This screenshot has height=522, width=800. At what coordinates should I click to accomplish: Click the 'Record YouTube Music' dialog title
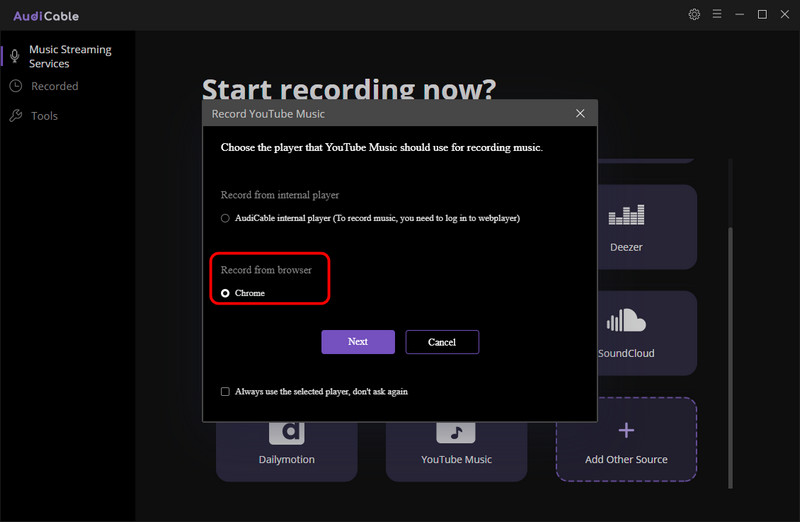(268, 114)
